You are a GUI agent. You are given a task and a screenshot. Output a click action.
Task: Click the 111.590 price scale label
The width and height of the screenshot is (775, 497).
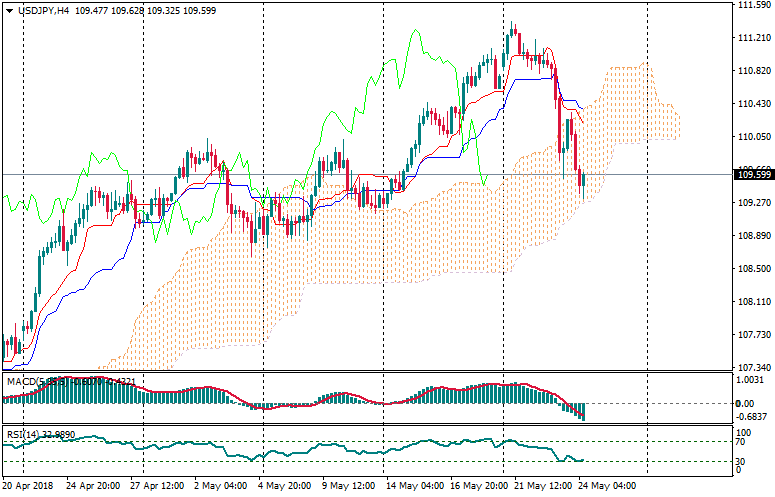(750, 5)
